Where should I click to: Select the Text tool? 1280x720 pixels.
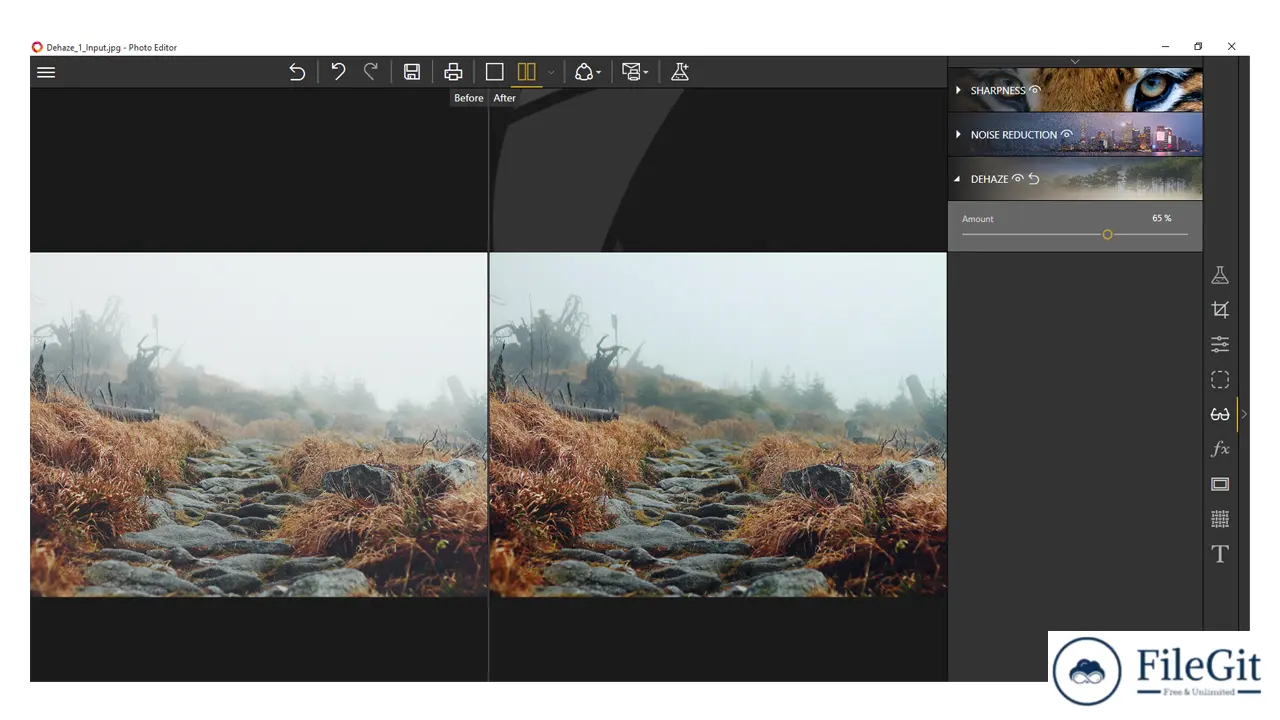1220,554
